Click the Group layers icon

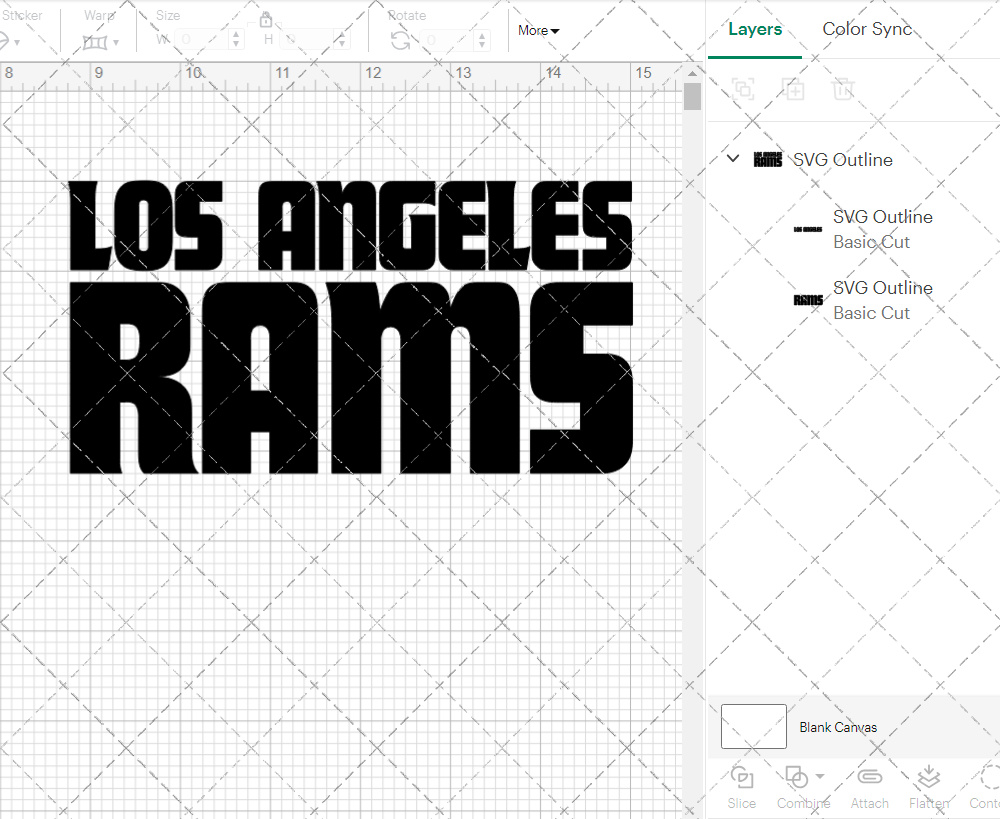pos(743,89)
